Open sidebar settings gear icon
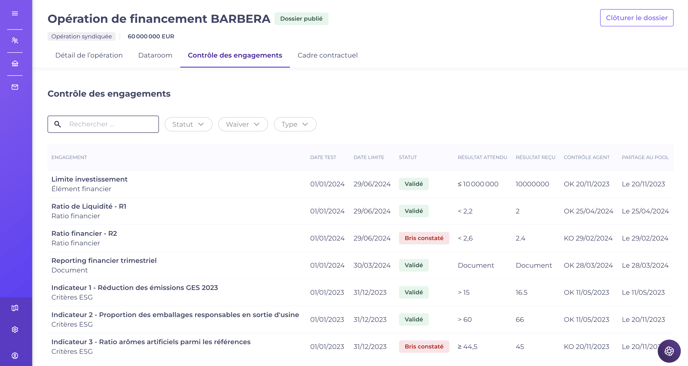This screenshot has height=366, width=688. click(15, 330)
